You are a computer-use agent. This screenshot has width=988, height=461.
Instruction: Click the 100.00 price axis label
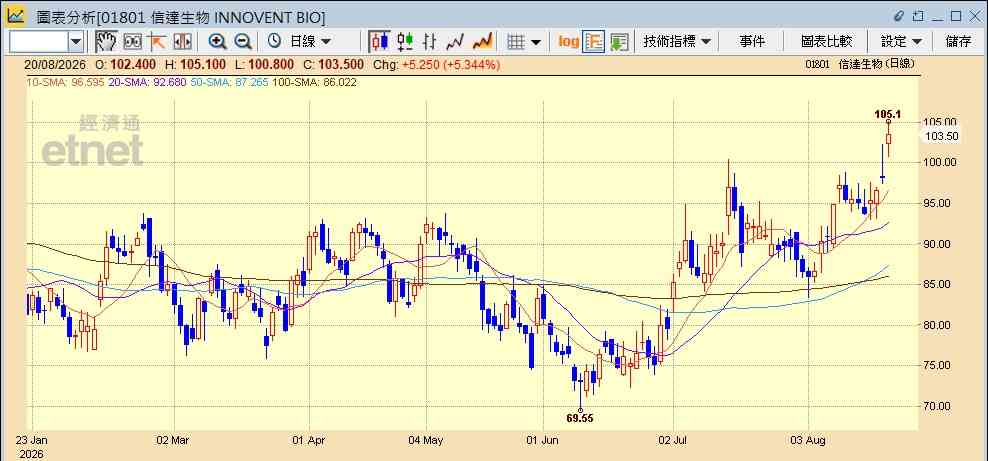[x=940, y=162]
